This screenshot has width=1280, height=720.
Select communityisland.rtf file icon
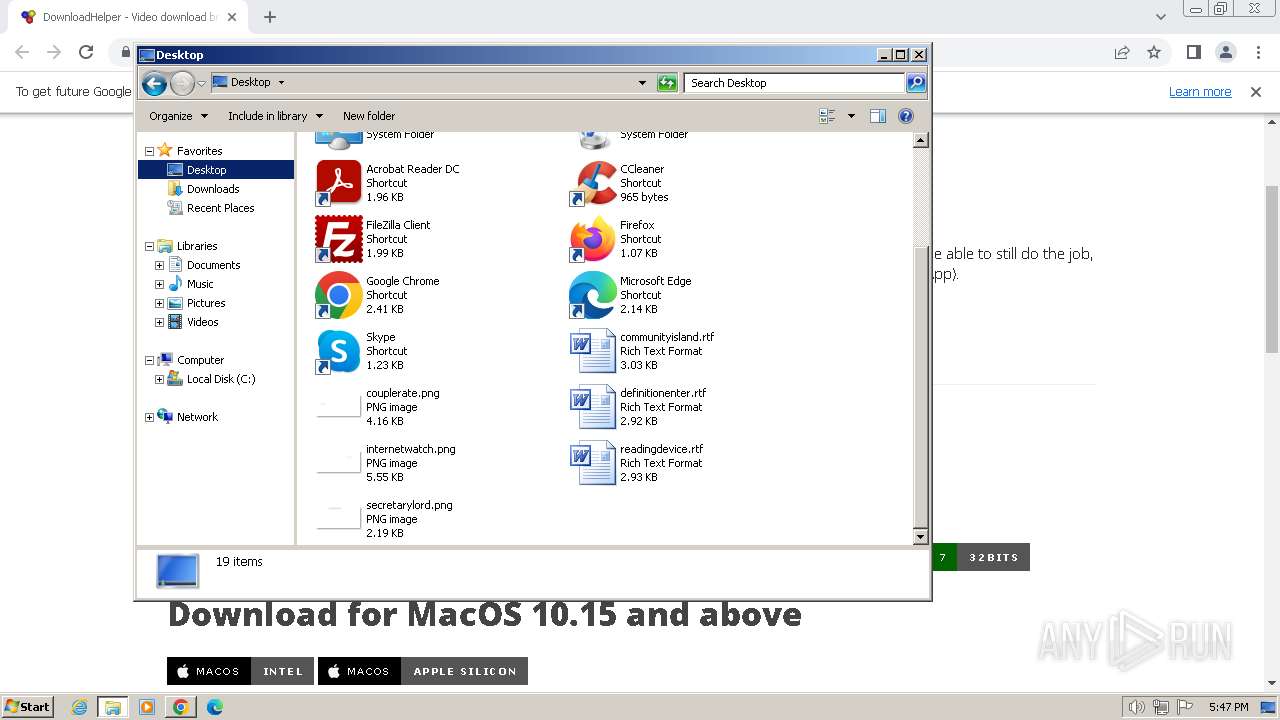592,351
